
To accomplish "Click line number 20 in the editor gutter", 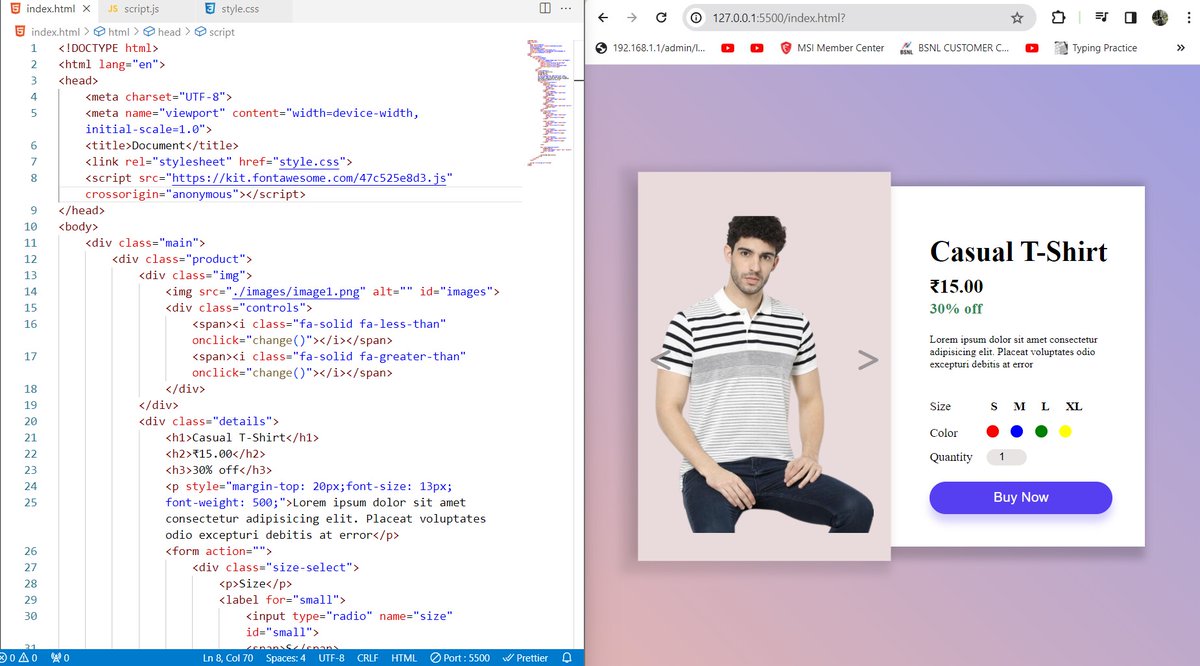I will (29, 421).
